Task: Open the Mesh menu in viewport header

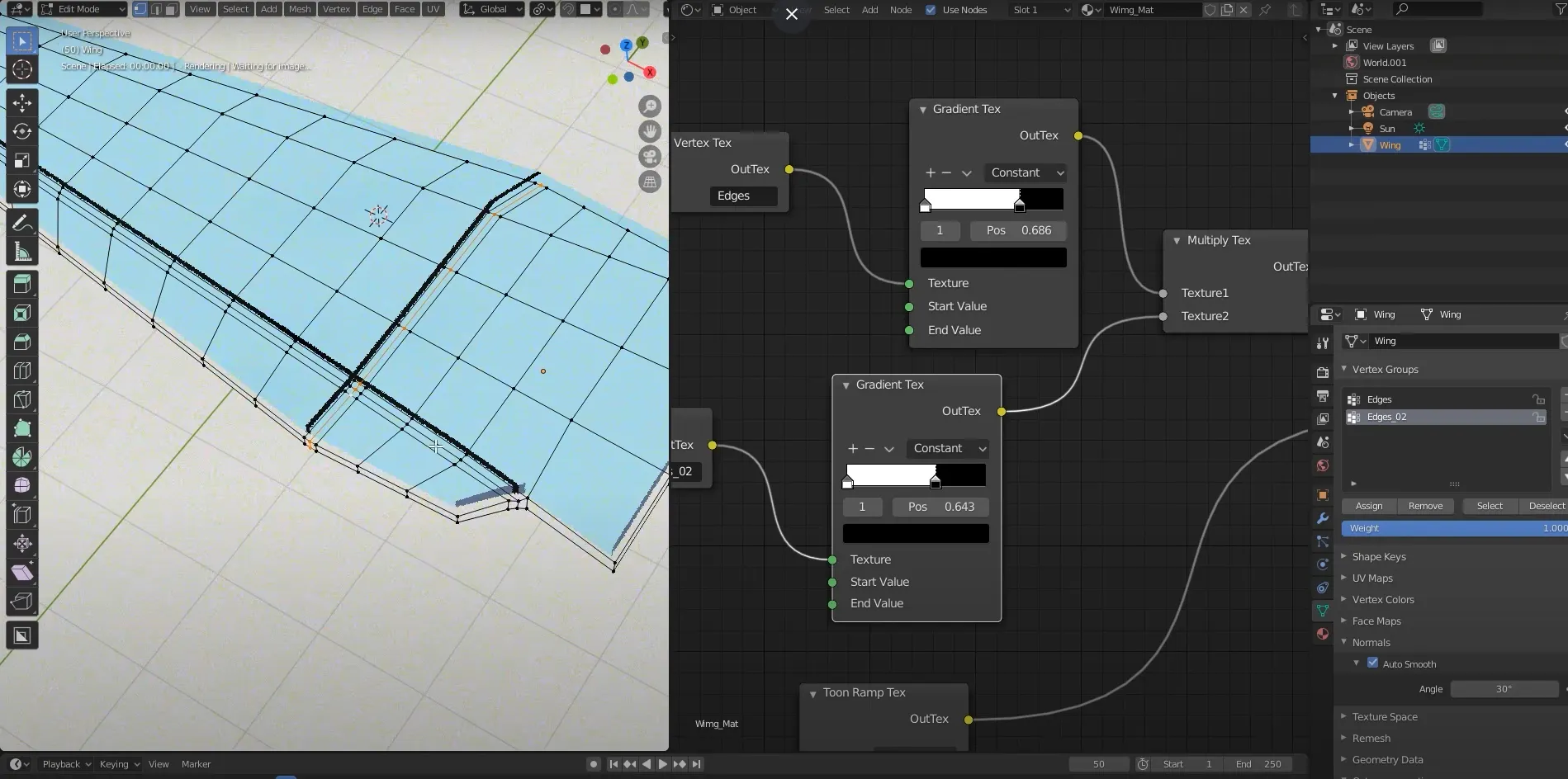Action: pos(300,9)
